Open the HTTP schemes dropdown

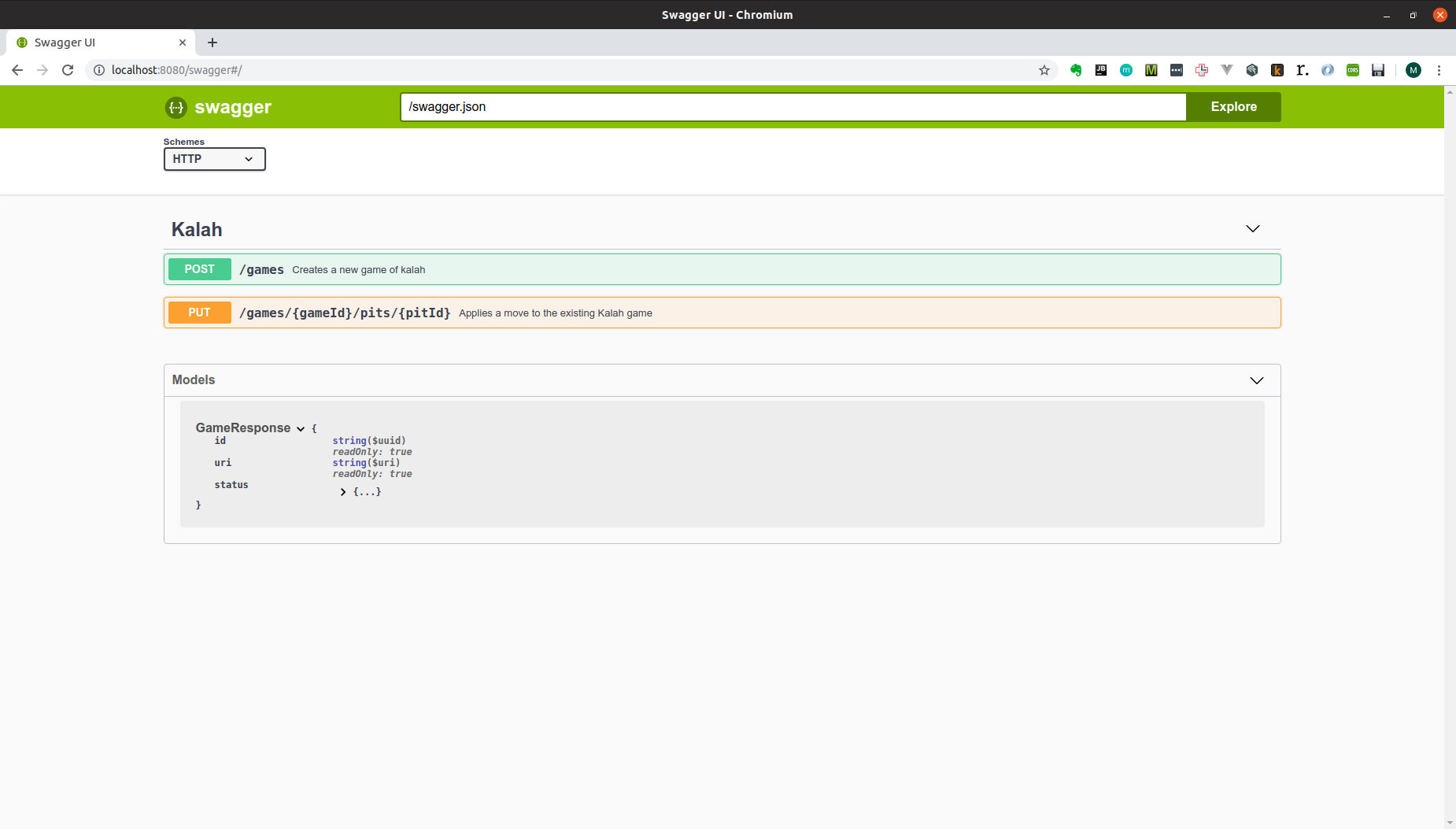(214, 159)
